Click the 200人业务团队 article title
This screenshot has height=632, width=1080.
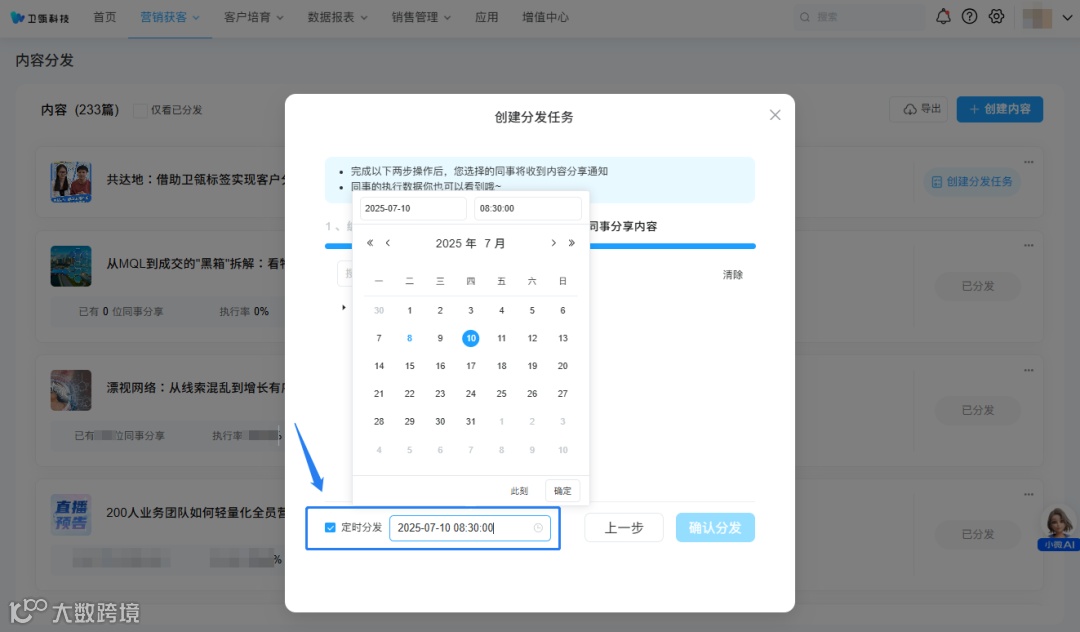[x=196, y=512]
